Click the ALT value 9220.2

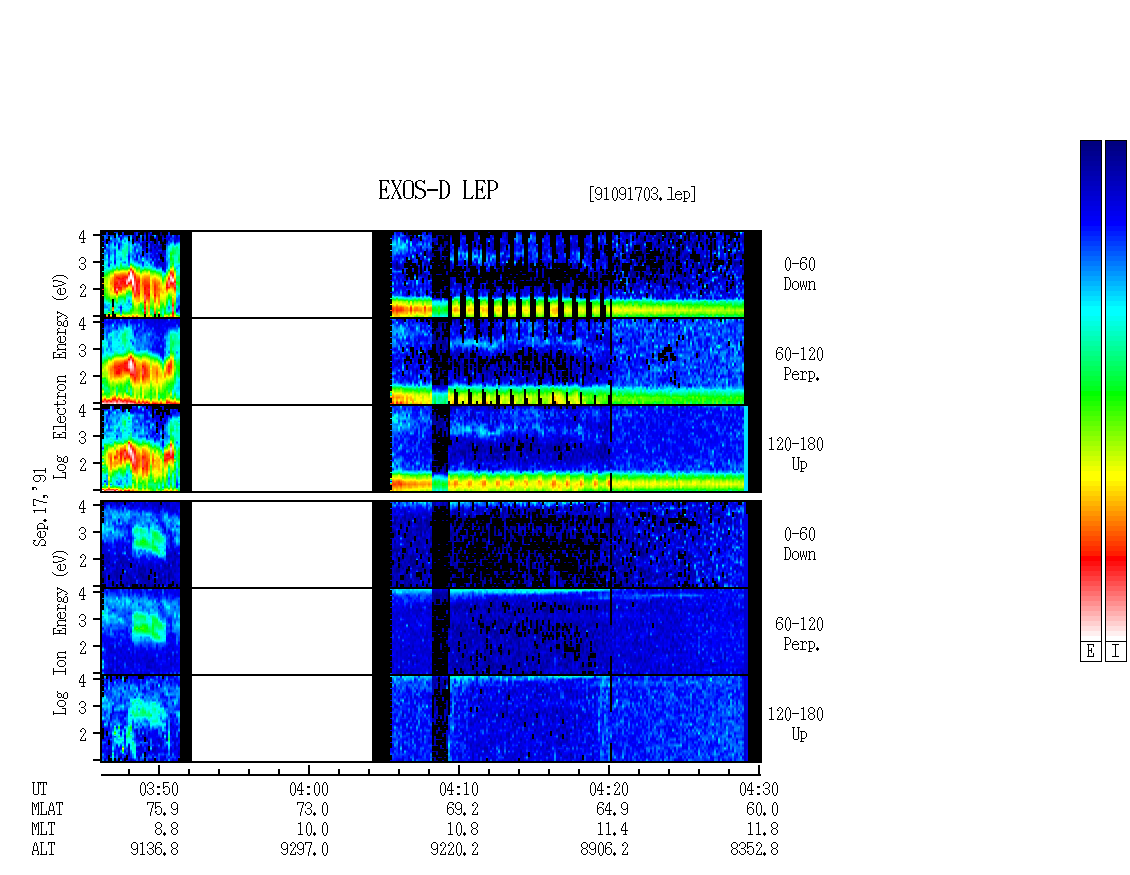(x=454, y=849)
